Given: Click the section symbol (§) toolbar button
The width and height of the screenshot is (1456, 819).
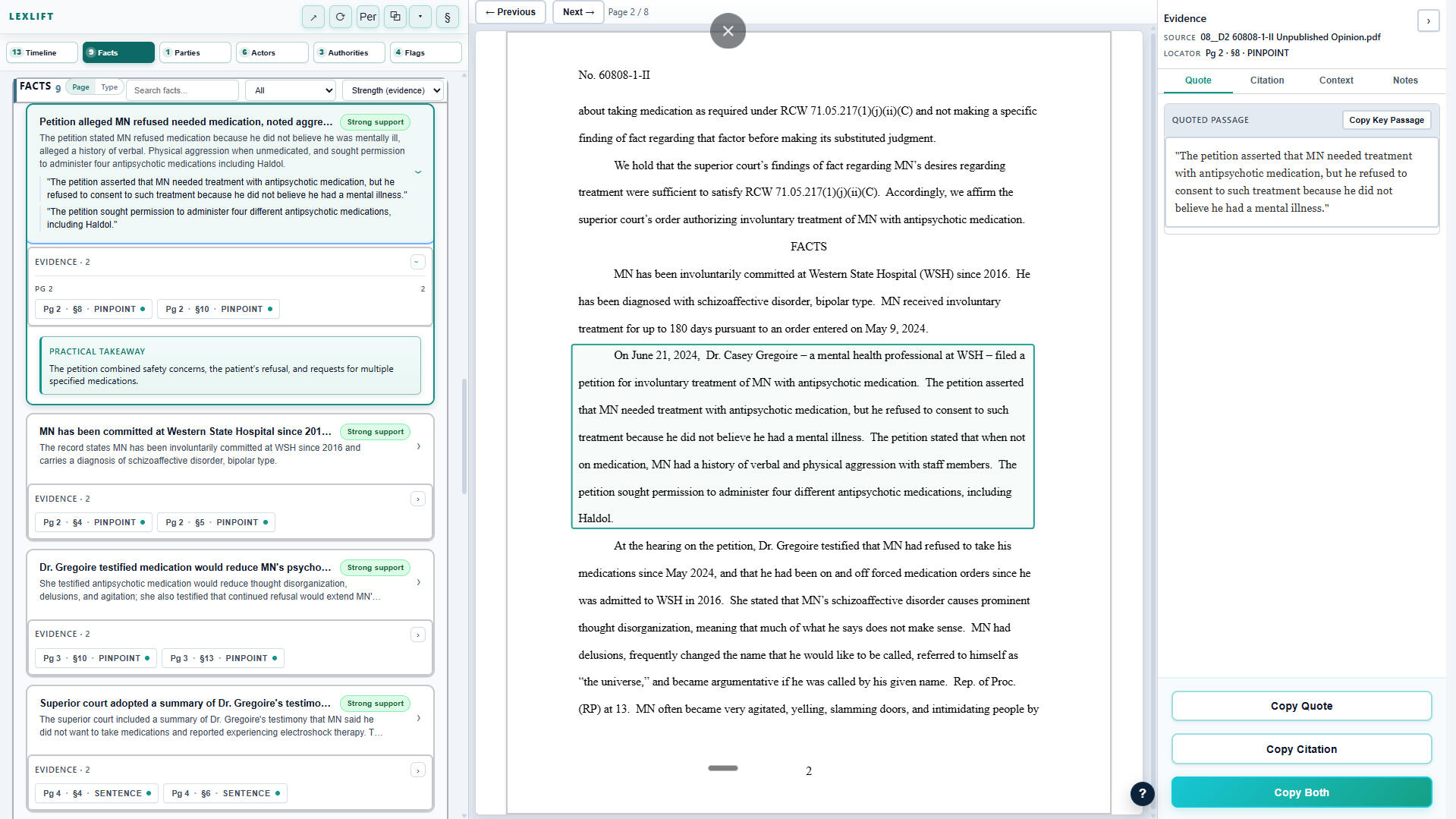Looking at the screenshot, I should (448, 17).
